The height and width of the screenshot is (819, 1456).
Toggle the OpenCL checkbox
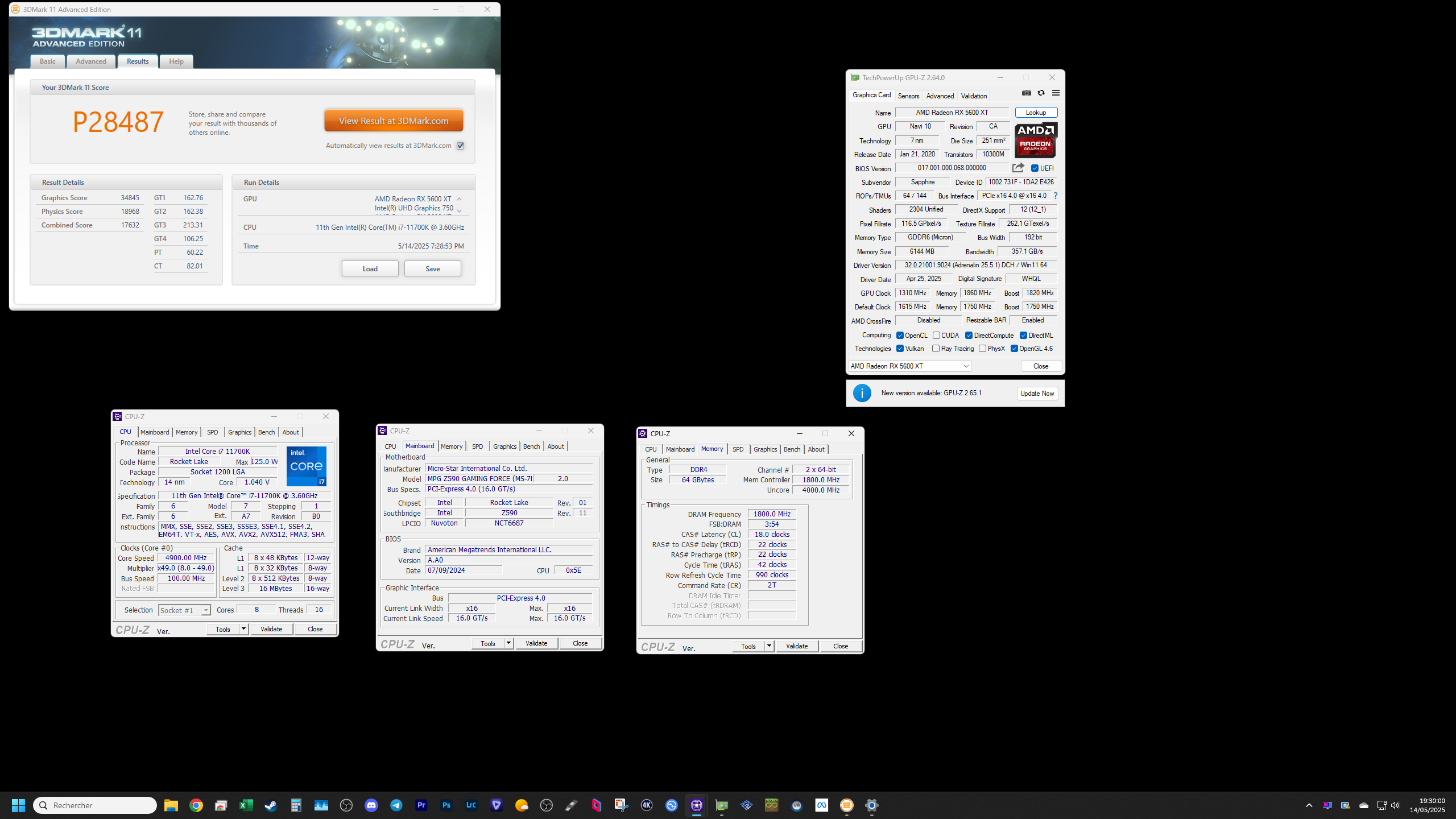click(900, 336)
